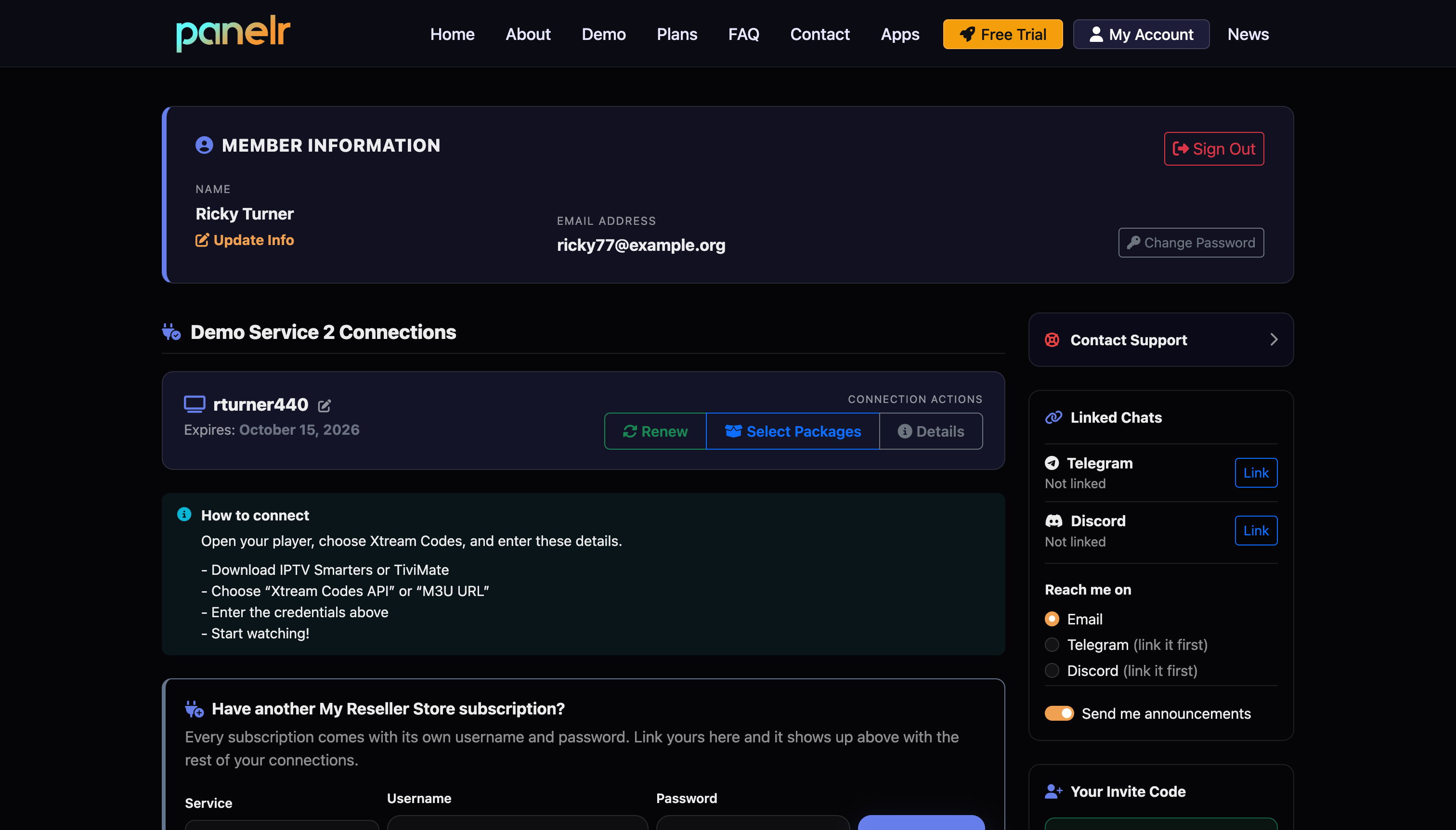Screen dimensions: 1456x830
Task: Link the Discord account
Action: 1256,531
